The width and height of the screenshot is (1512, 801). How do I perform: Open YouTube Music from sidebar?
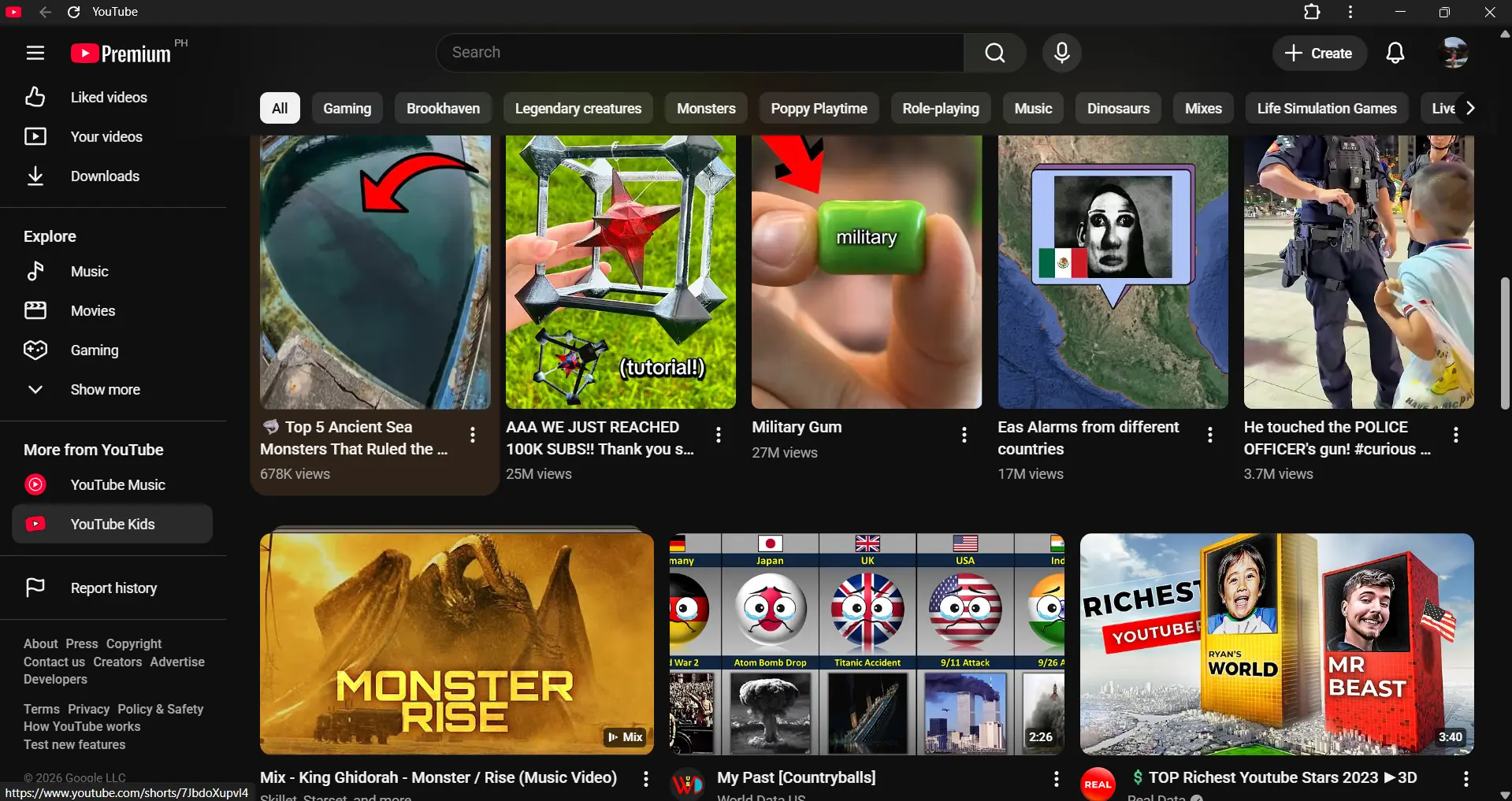(x=113, y=484)
